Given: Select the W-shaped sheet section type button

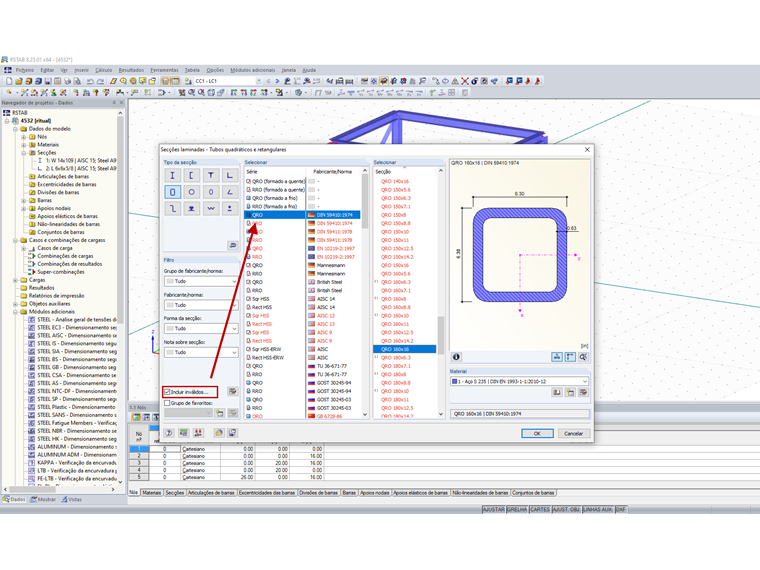Looking at the screenshot, I should [x=211, y=208].
